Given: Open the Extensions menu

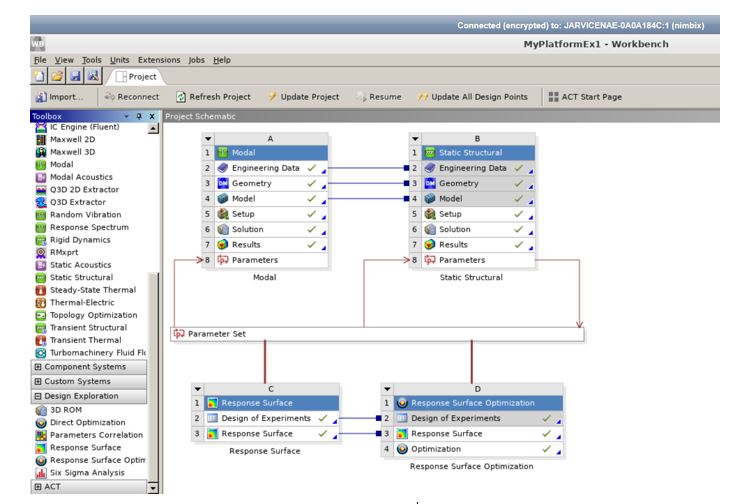Looking at the screenshot, I should coord(159,60).
